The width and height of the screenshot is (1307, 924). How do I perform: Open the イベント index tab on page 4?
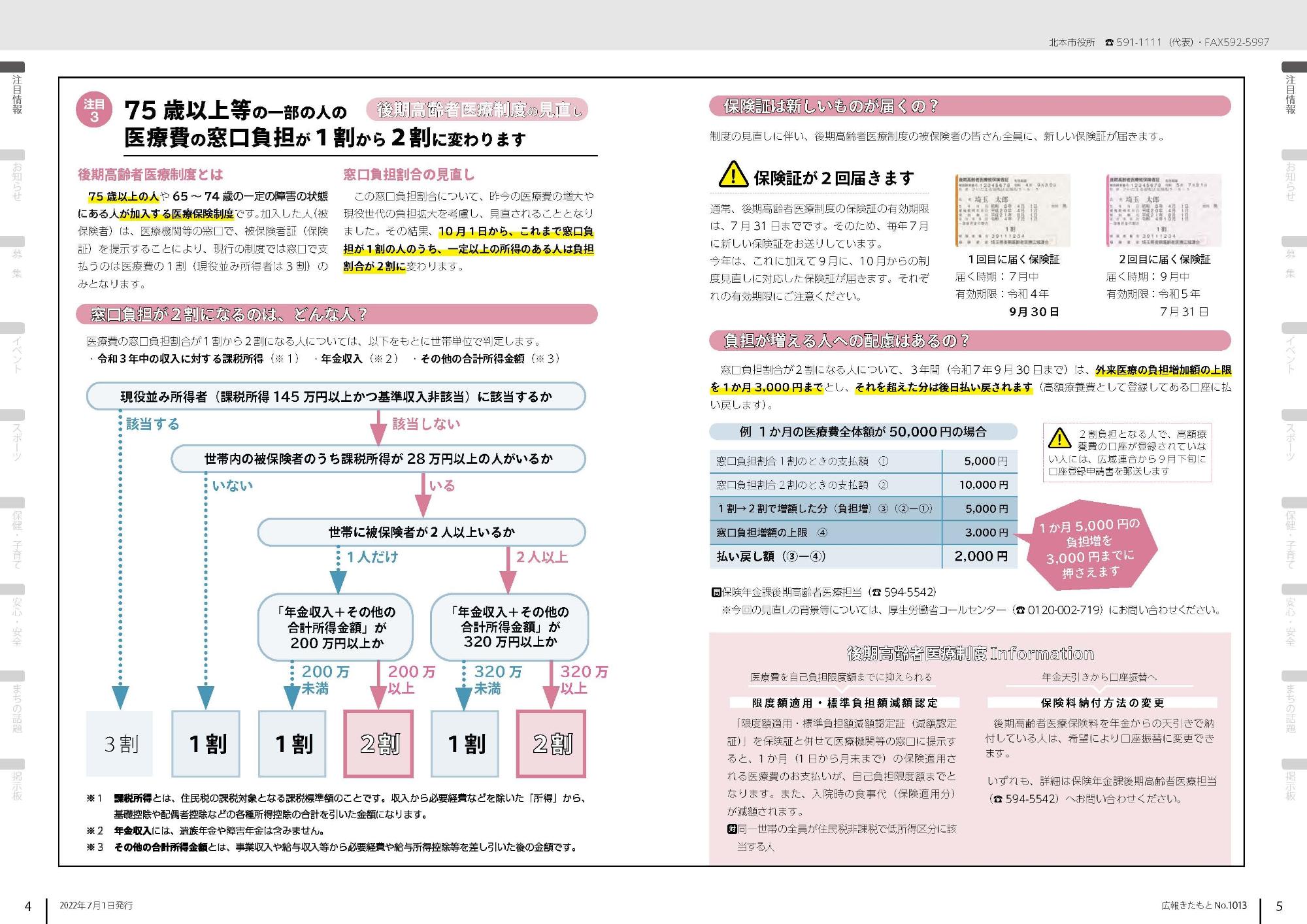13,350
